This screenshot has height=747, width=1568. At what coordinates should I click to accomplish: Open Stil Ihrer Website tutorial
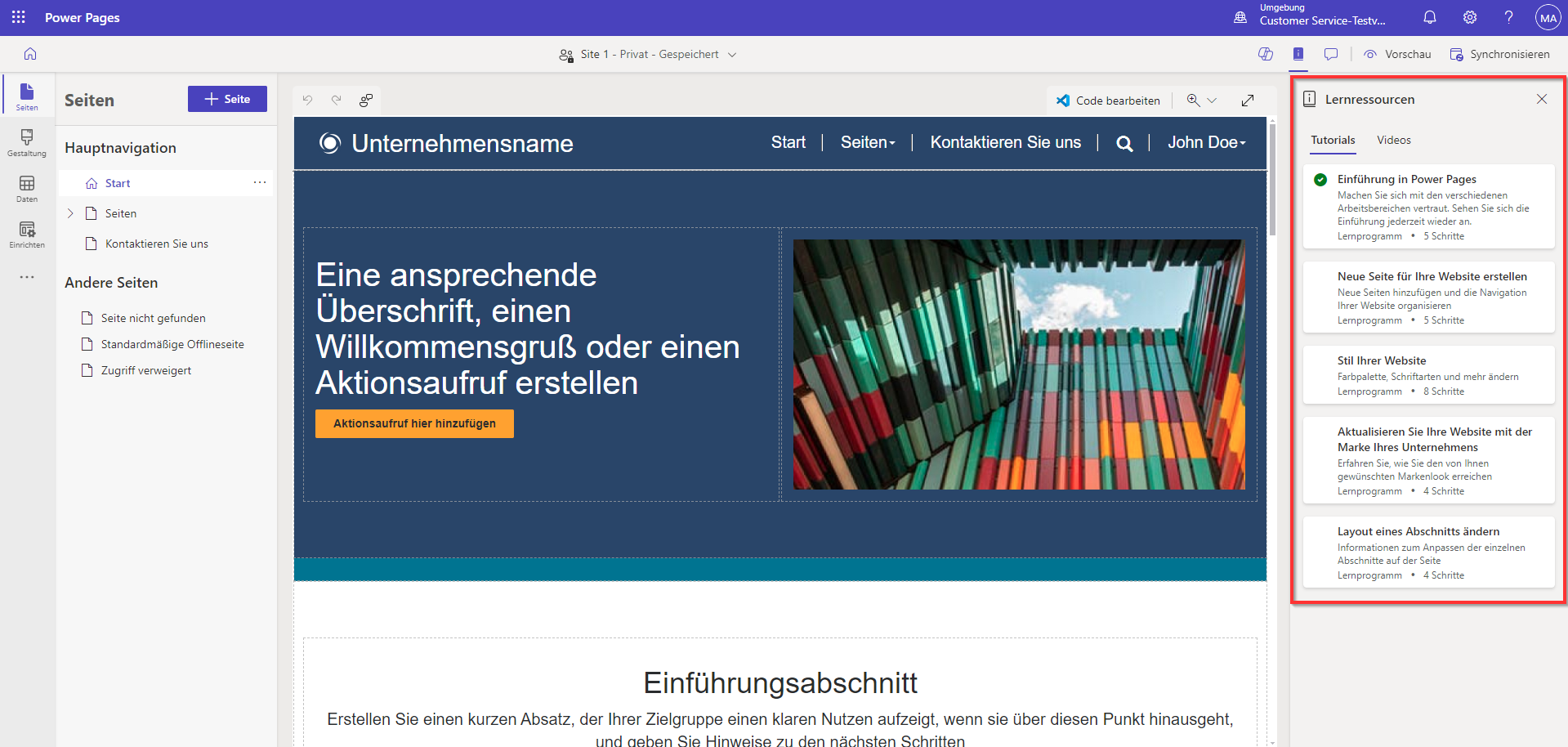(1428, 375)
